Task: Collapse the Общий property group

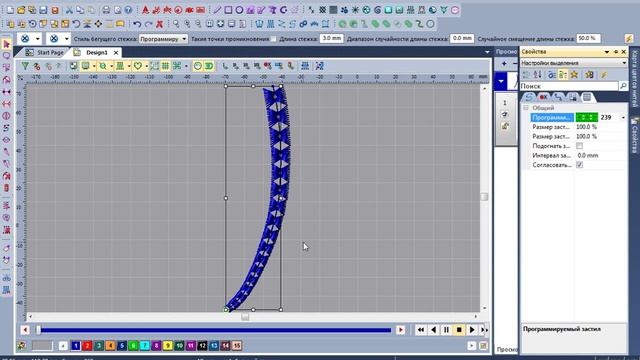Action: tap(526, 108)
